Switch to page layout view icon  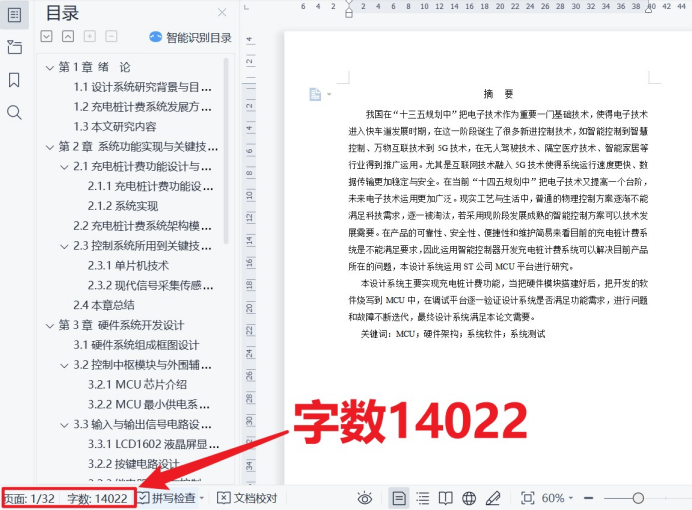pos(399,499)
